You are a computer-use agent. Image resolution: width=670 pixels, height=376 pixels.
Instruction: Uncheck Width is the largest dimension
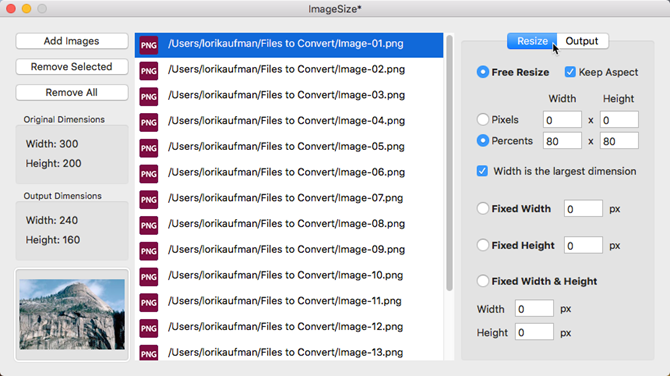point(482,171)
